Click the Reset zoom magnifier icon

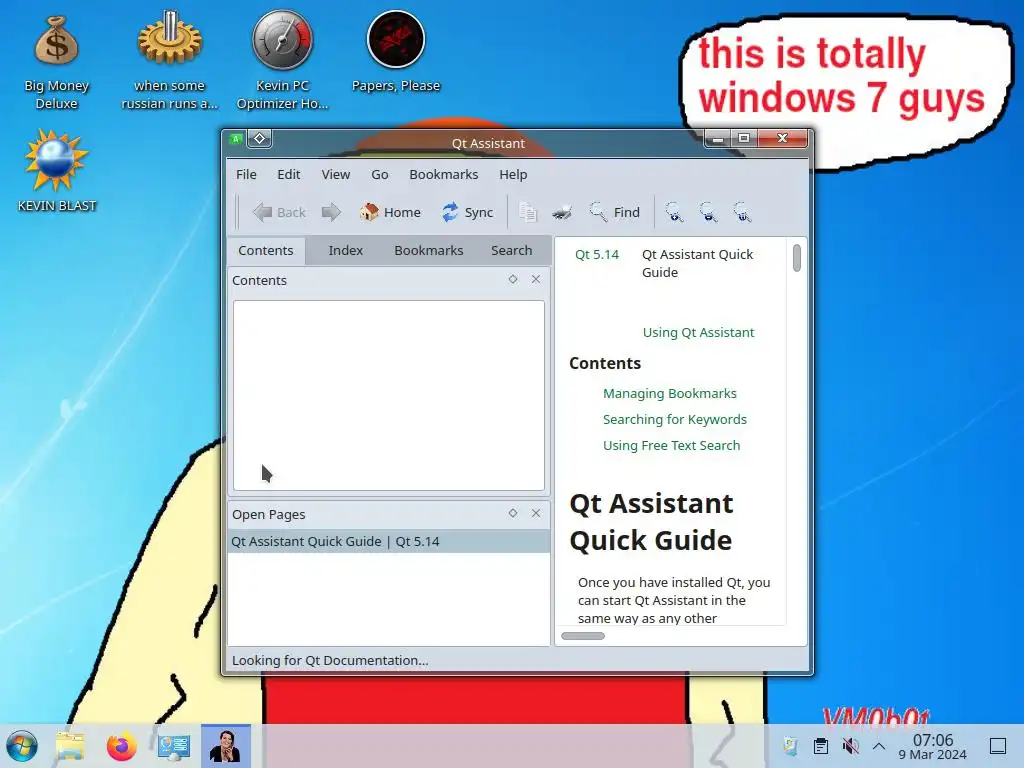click(742, 212)
